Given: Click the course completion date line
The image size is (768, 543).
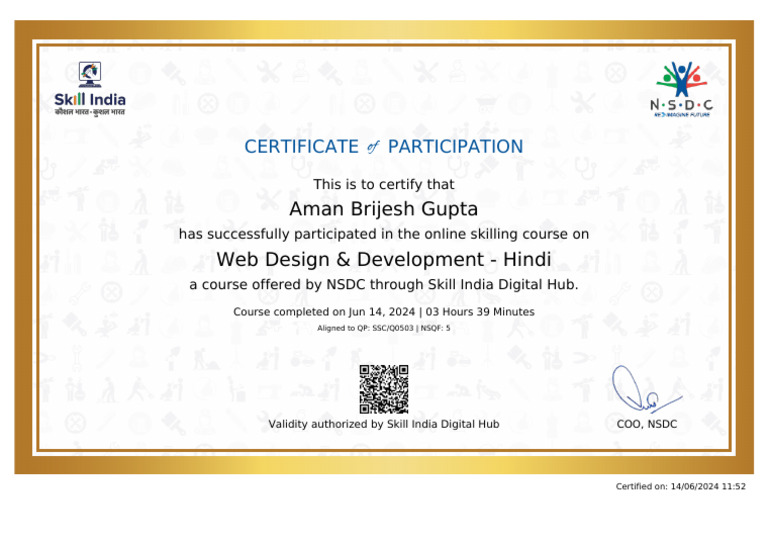Looking at the screenshot, I should click(x=384, y=312).
